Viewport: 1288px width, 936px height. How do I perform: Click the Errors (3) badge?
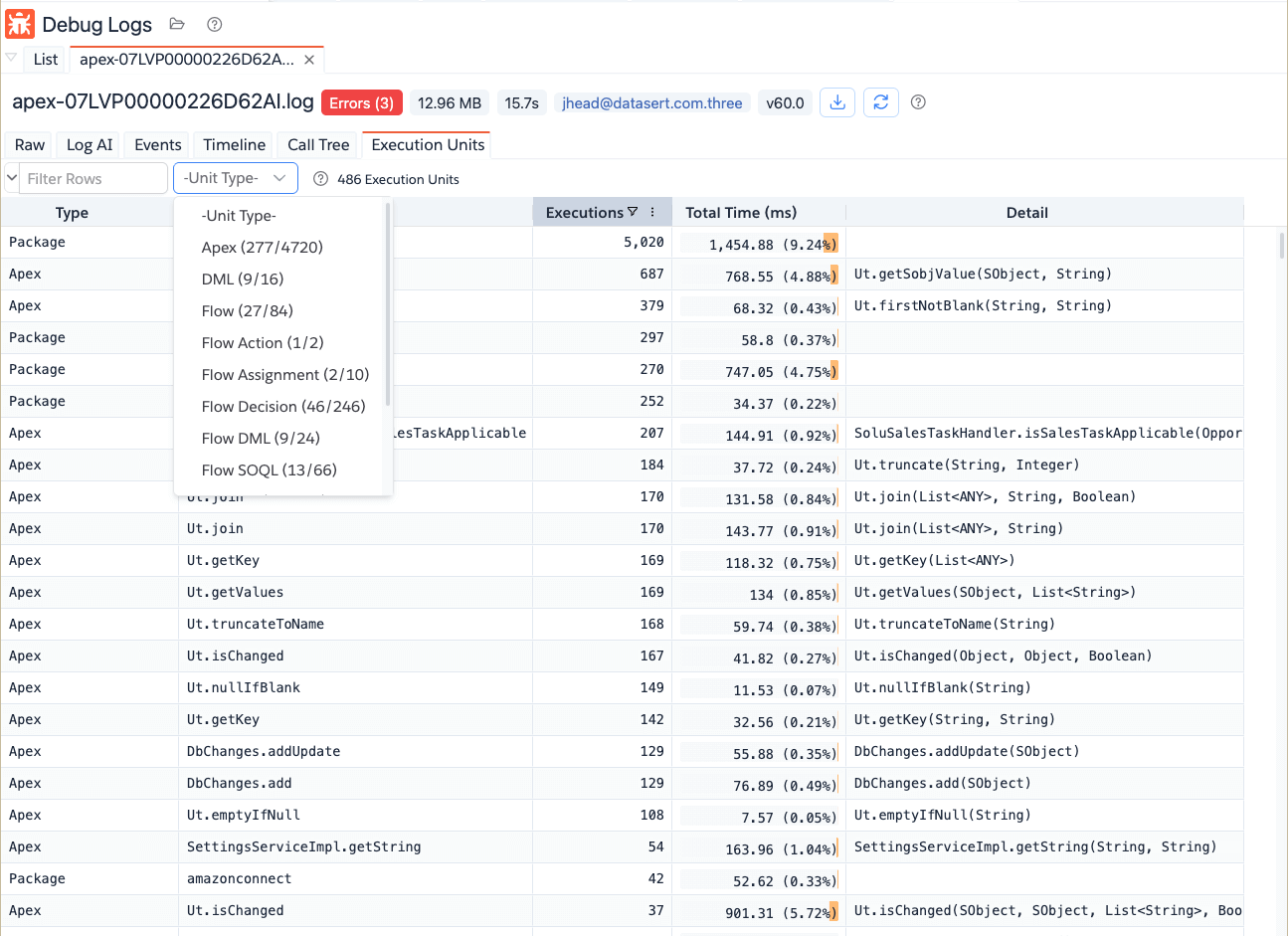(x=361, y=102)
